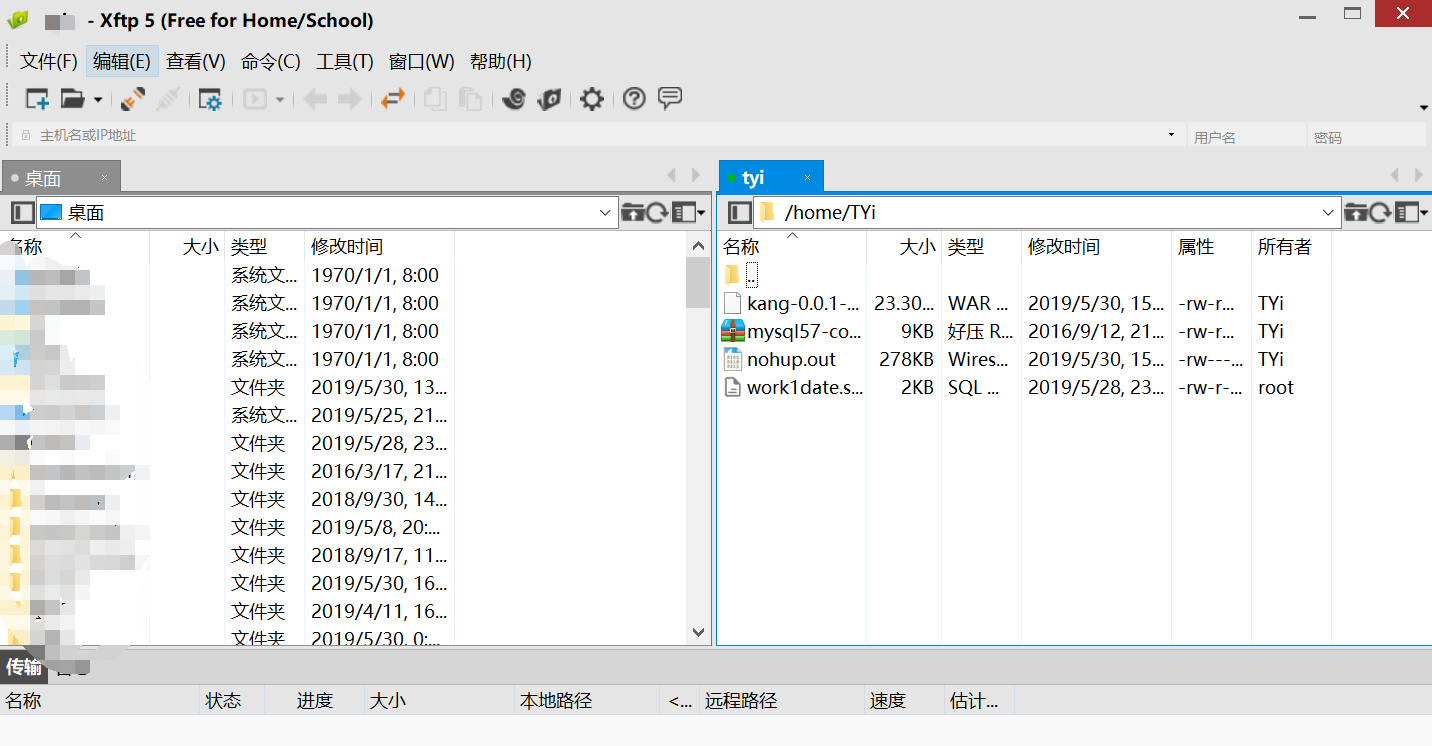This screenshot has height=746, width=1432.
Task: Select the 传输 transfer tab
Action: [24, 666]
